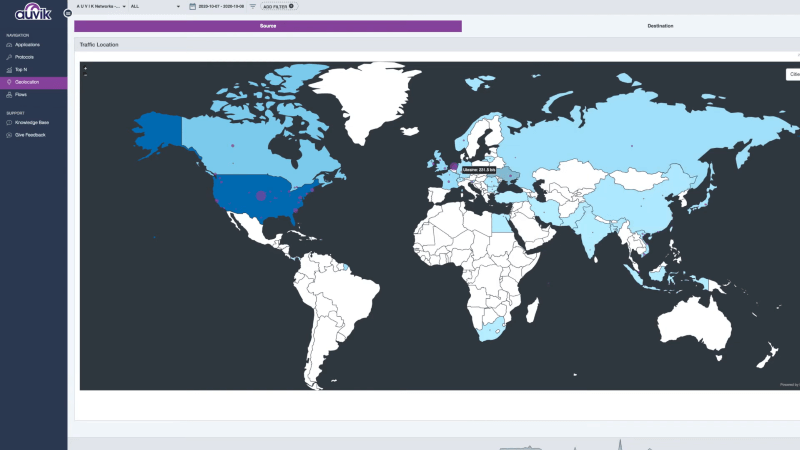Click the Traffic Location panel header
The width and height of the screenshot is (800, 450).
coord(437,45)
